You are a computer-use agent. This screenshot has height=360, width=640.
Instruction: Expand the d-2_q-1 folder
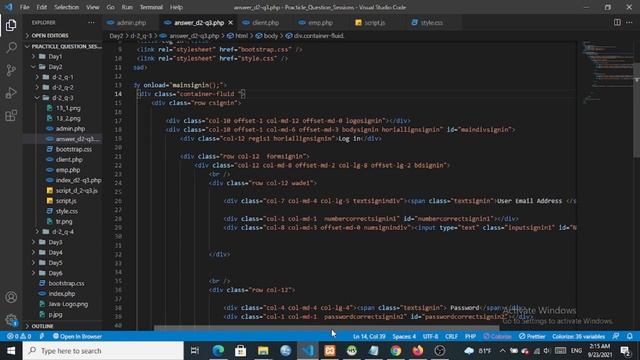point(62,77)
